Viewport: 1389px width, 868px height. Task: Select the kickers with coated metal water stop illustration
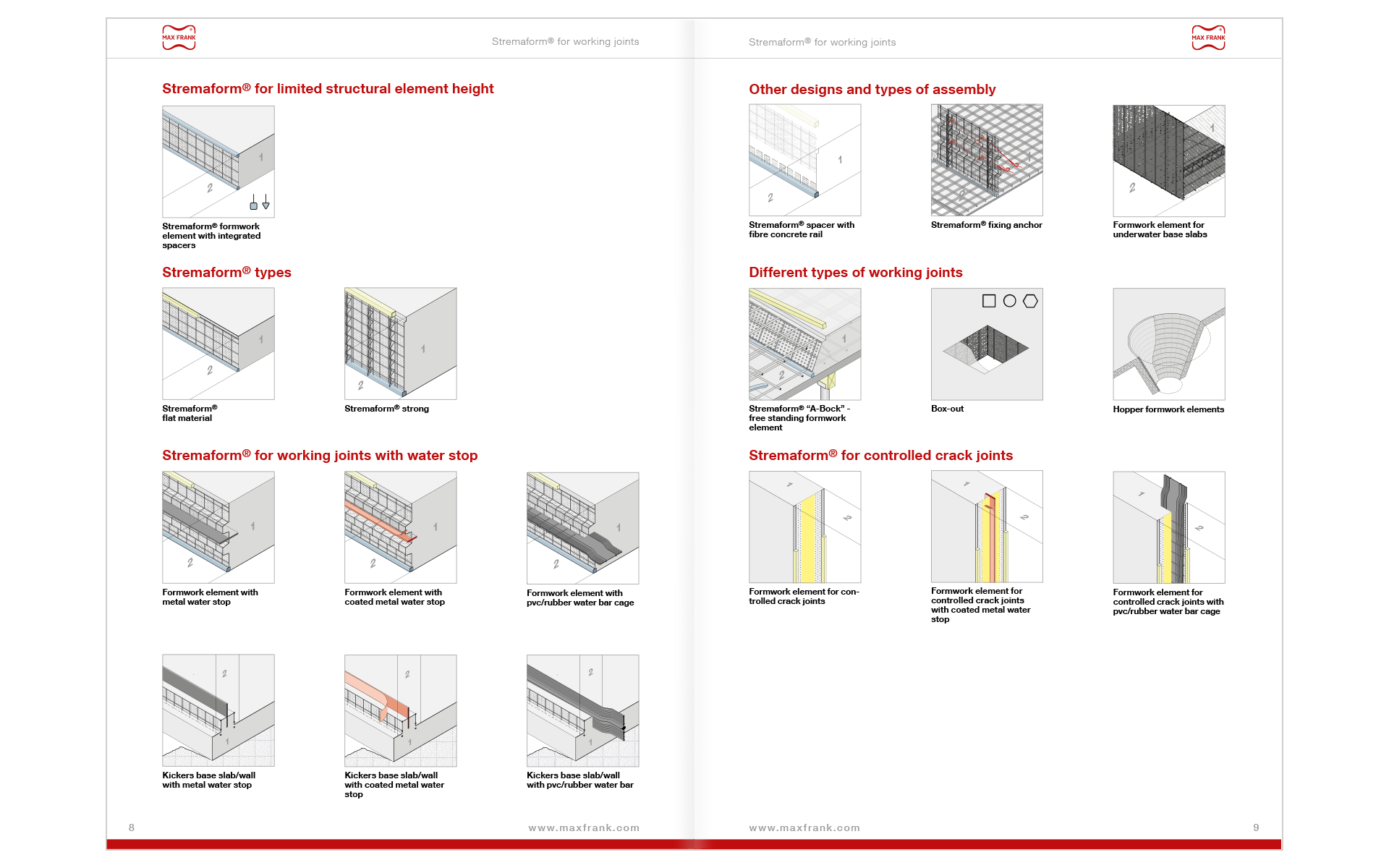coord(401,710)
